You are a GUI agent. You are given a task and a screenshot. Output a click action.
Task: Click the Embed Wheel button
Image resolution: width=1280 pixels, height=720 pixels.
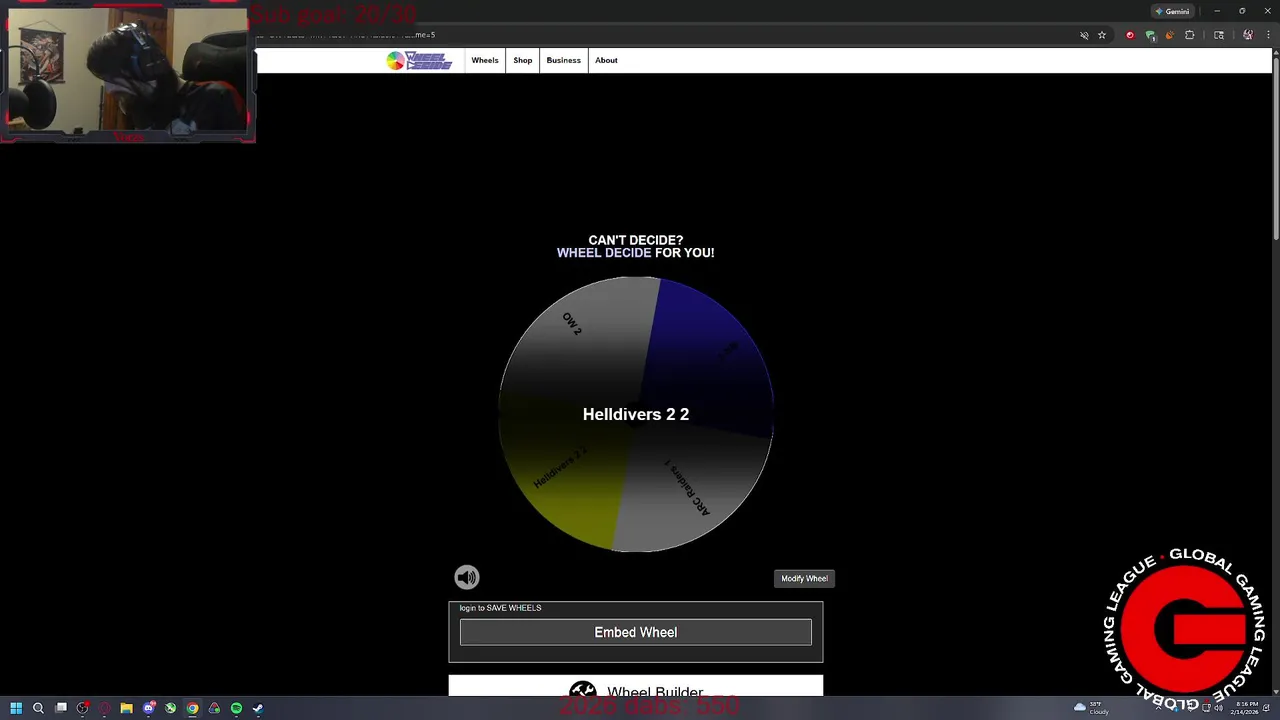[x=636, y=632]
